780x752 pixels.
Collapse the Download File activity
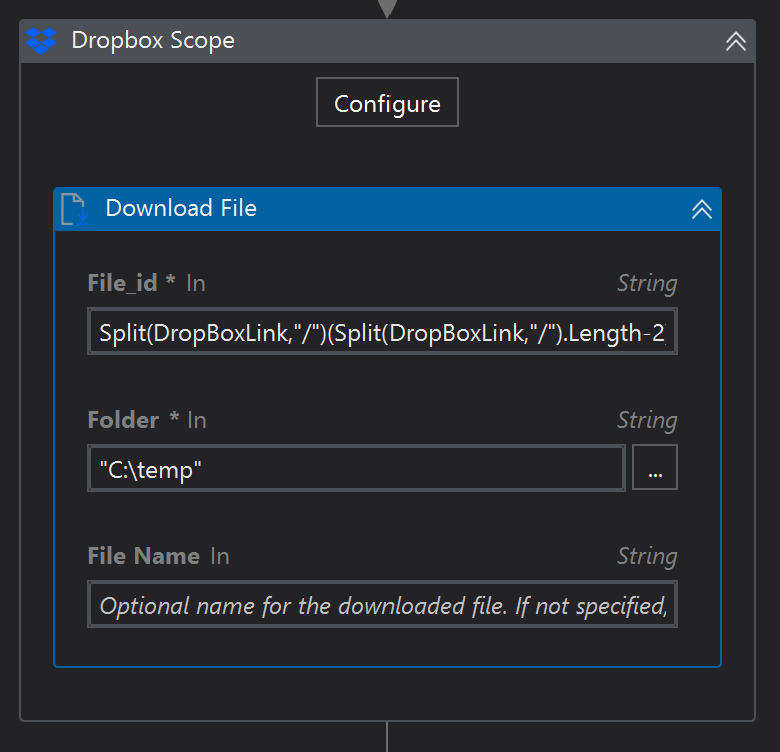coord(701,209)
